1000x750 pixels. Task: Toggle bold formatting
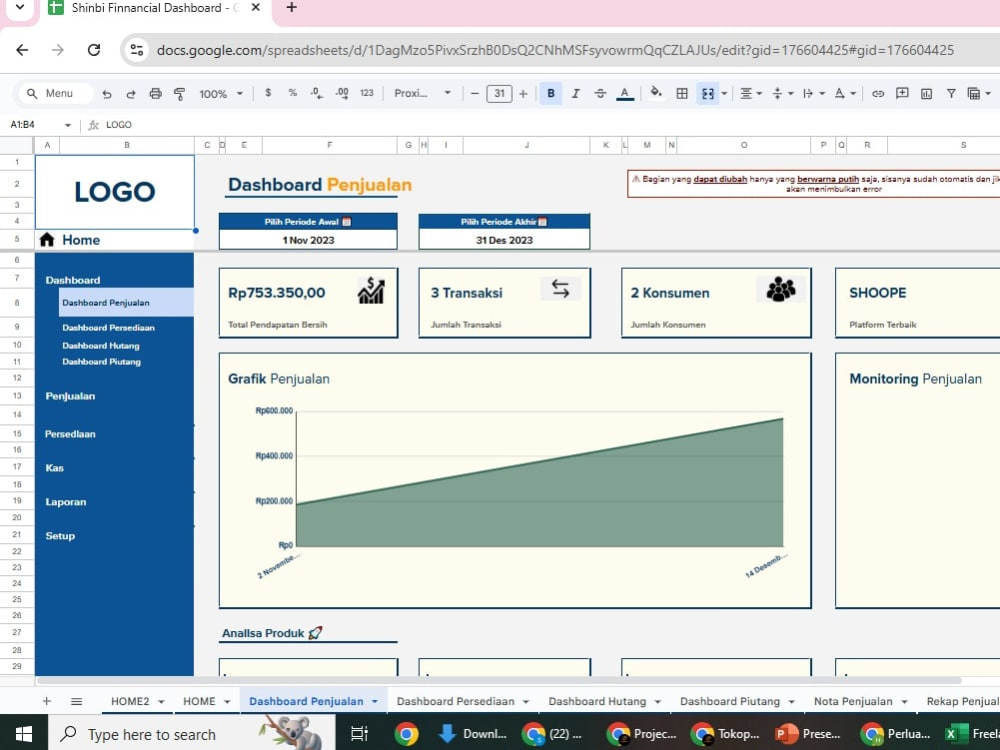(551, 93)
